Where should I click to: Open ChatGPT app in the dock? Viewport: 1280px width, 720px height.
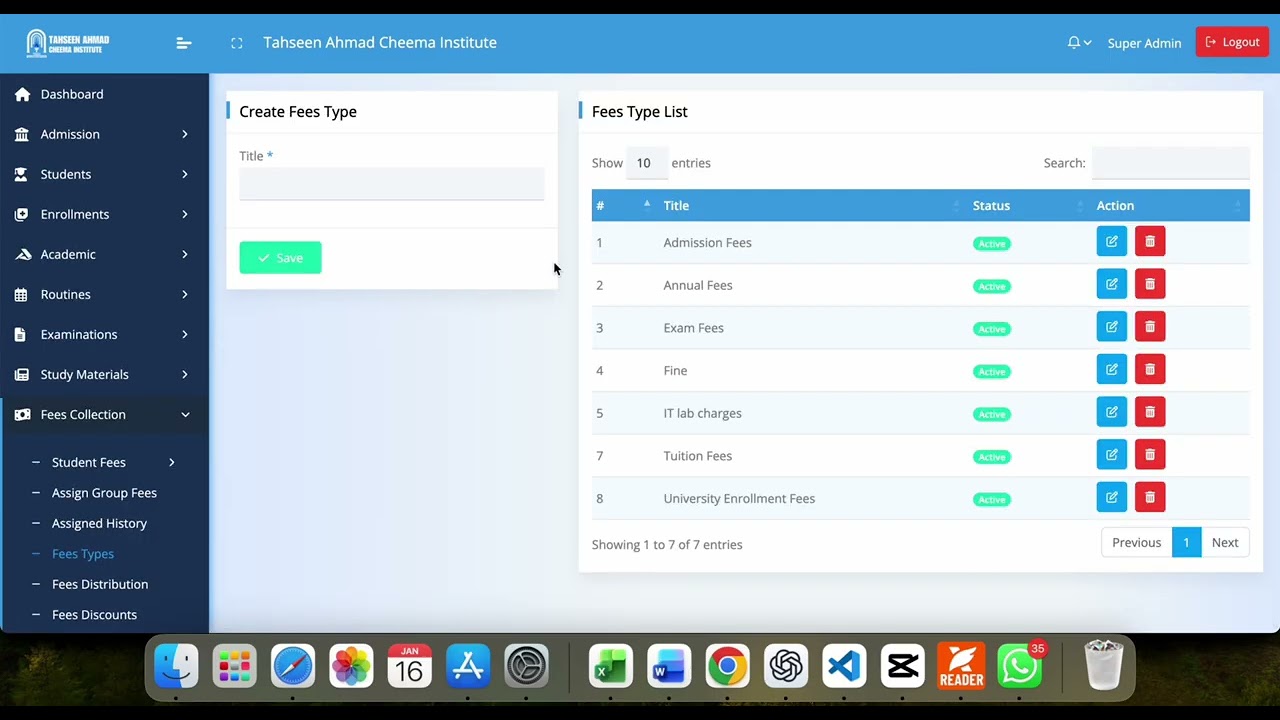tap(786, 666)
